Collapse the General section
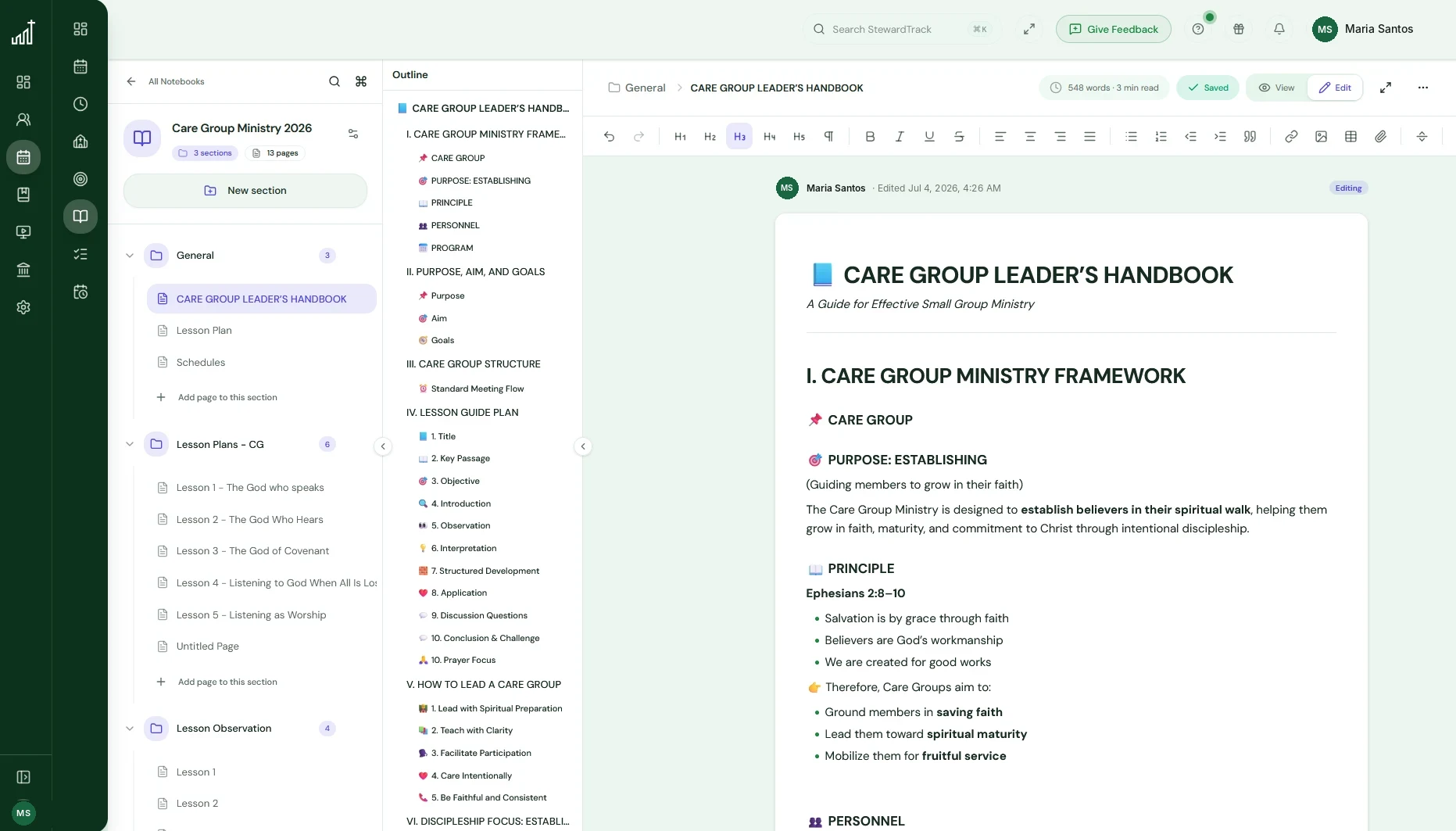The width and height of the screenshot is (1456, 831). [130, 256]
